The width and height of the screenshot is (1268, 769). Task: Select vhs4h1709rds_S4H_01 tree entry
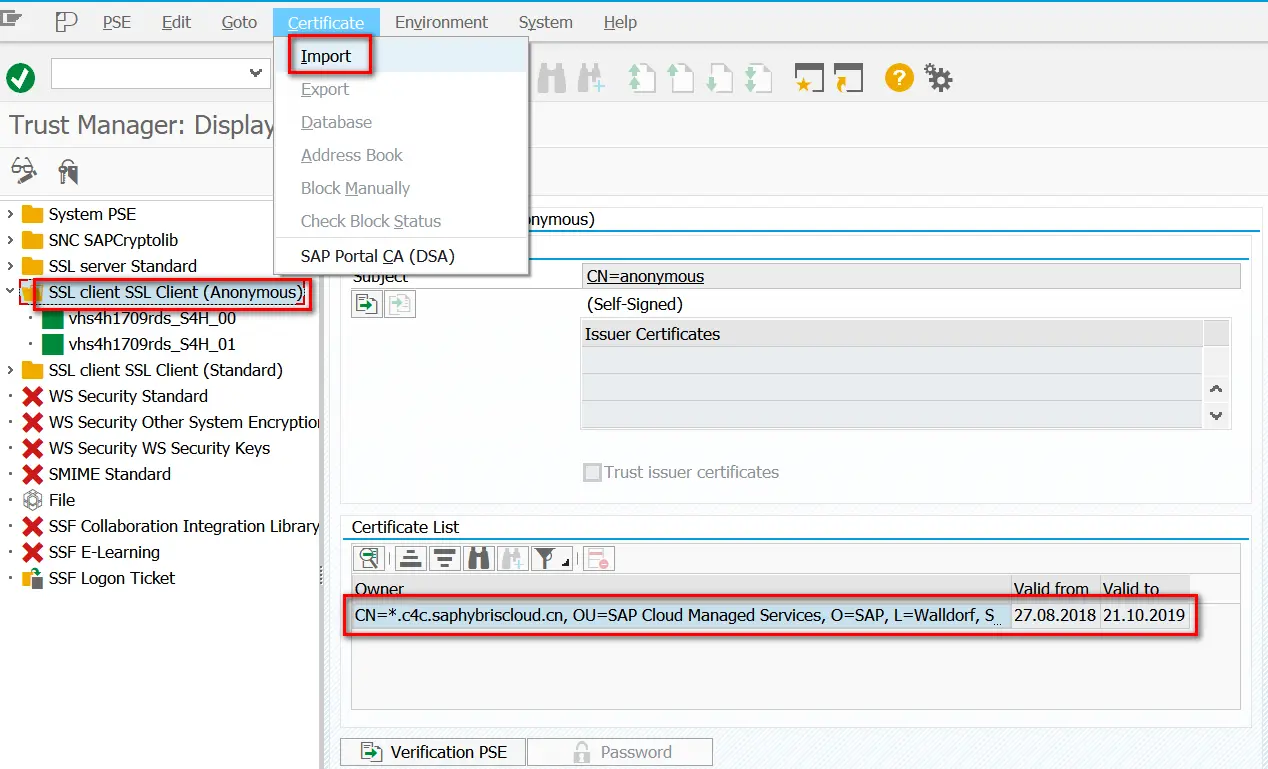[x=152, y=344]
